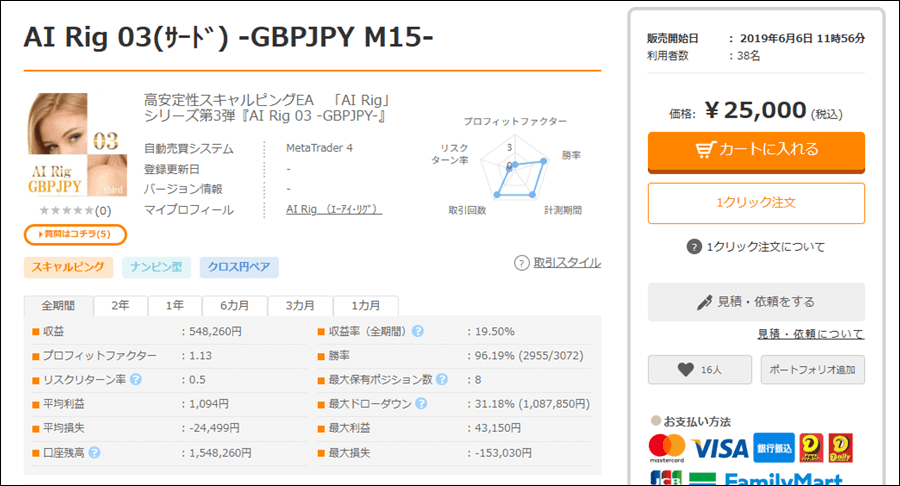Click the 収益率 value 19.50%

pos(495,332)
